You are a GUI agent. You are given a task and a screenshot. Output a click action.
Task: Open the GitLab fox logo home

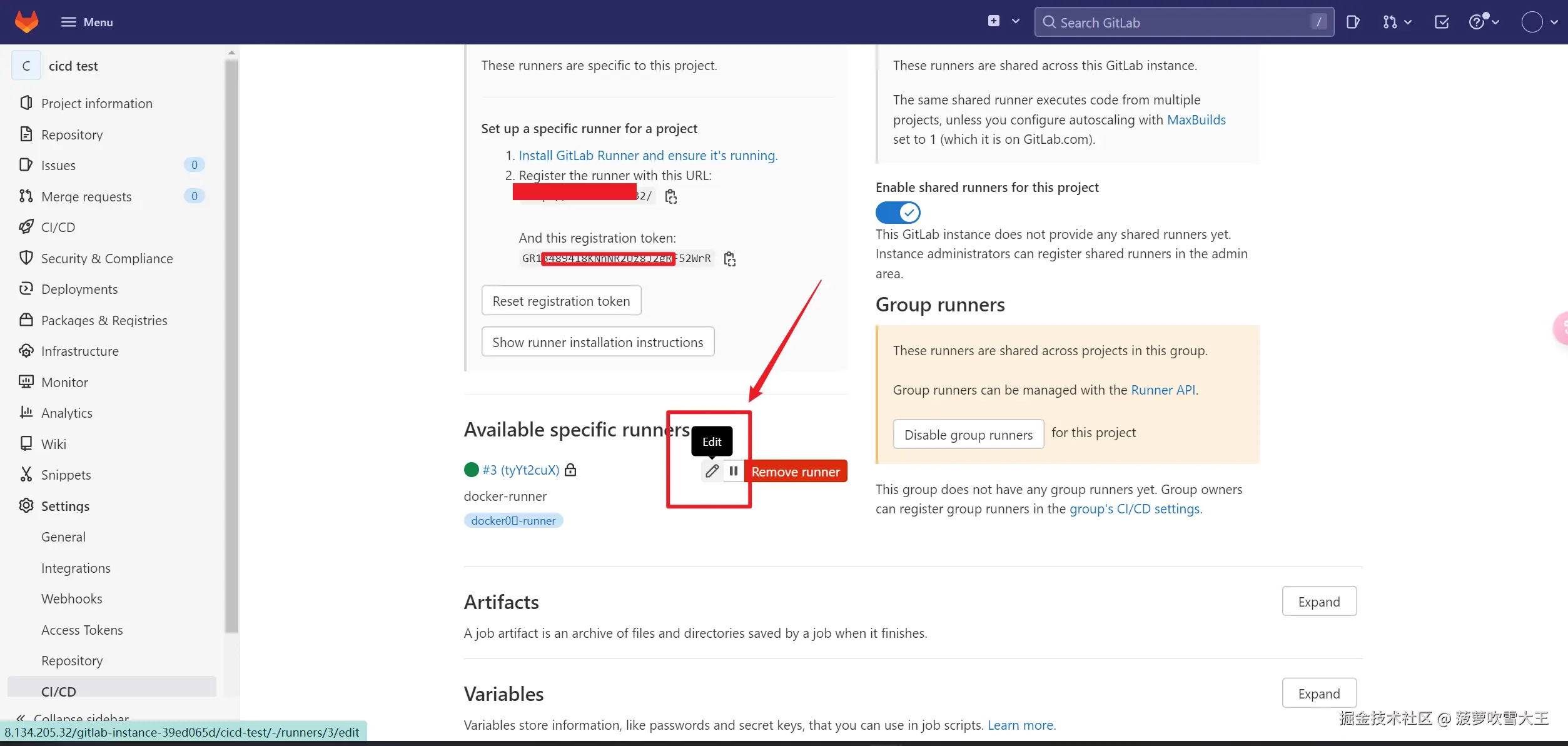(x=26, y=22)
